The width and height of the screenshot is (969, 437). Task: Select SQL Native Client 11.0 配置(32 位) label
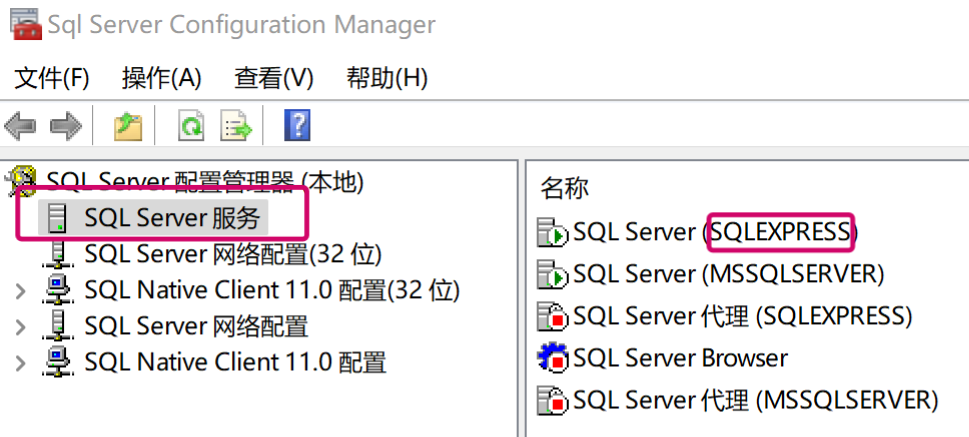[x=272, y=290]
